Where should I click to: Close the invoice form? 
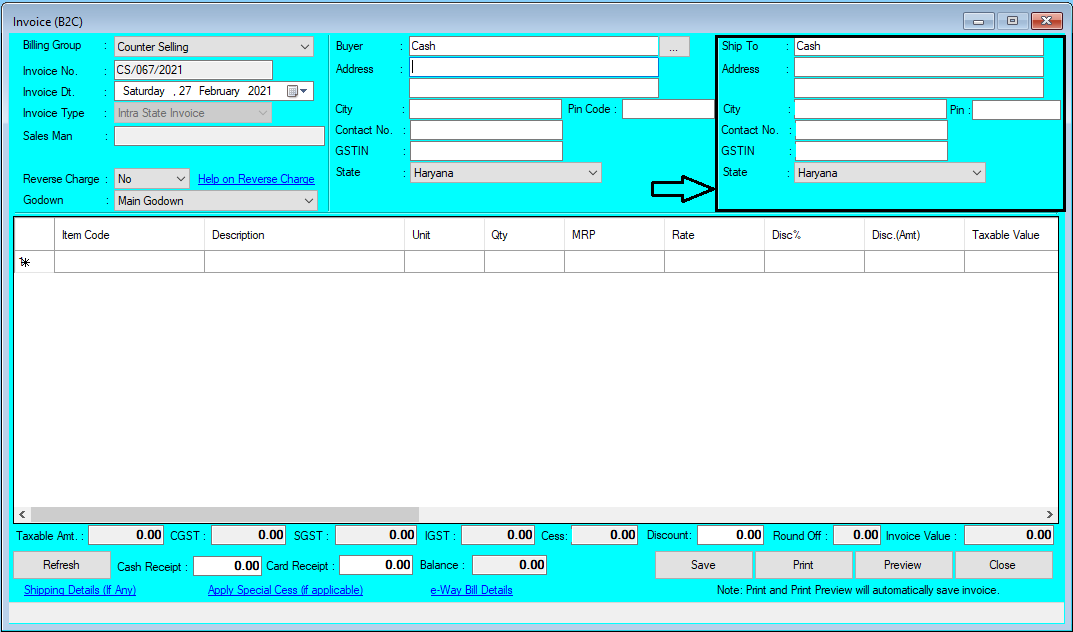pyautogui.click(x=1003, y=564)
